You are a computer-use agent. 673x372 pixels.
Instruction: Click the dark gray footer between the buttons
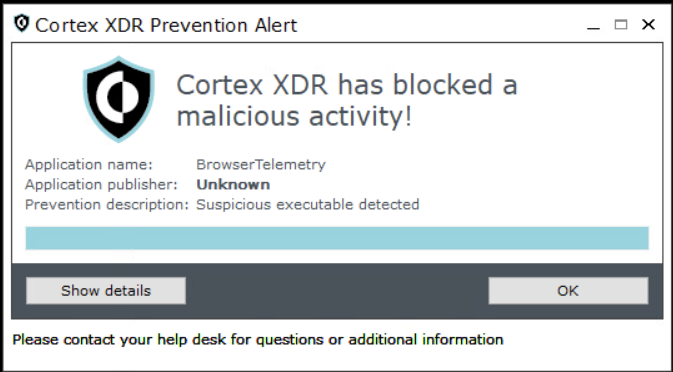click(x=337, y=291)
